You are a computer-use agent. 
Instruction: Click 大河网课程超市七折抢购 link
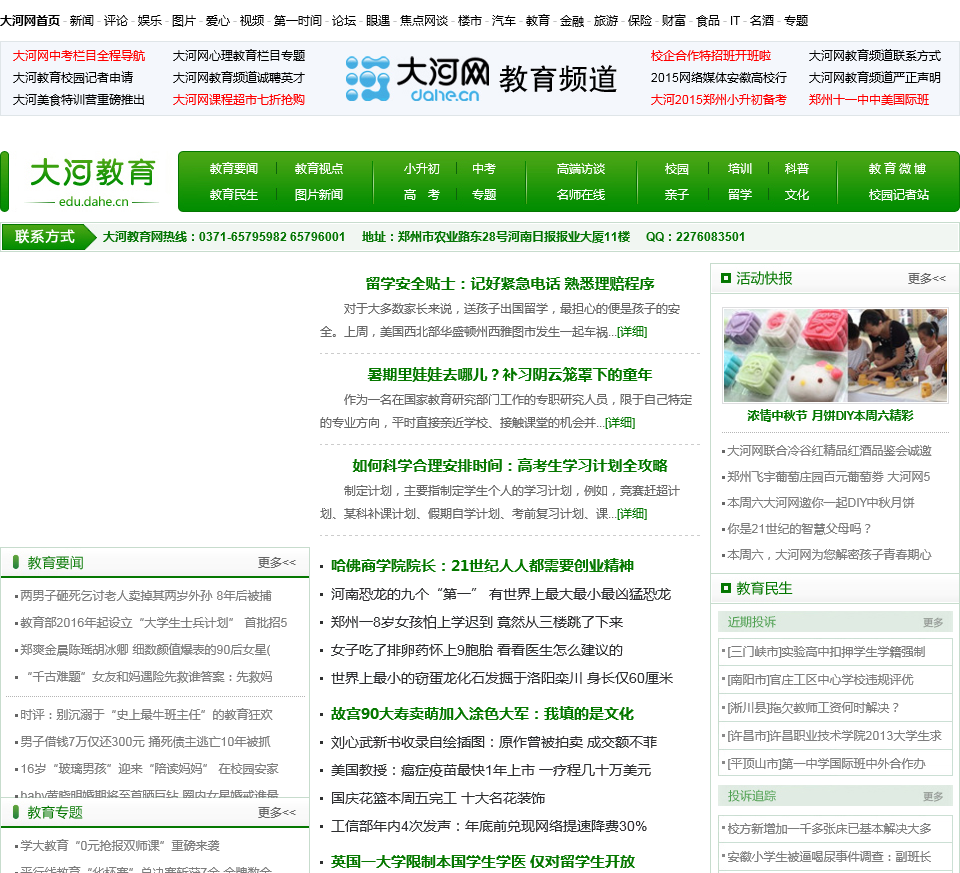point(239,100)
